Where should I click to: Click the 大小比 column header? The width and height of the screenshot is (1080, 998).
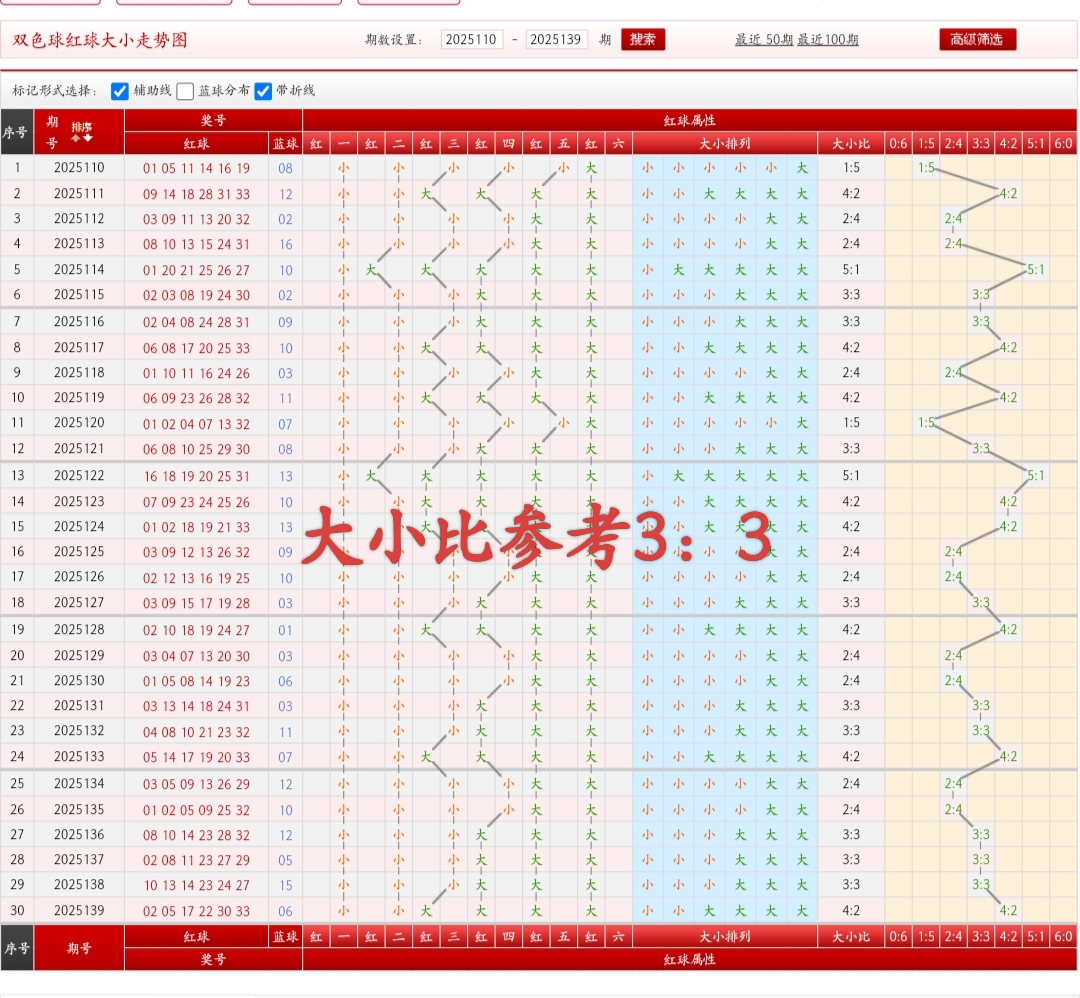[x=851, y=143]
